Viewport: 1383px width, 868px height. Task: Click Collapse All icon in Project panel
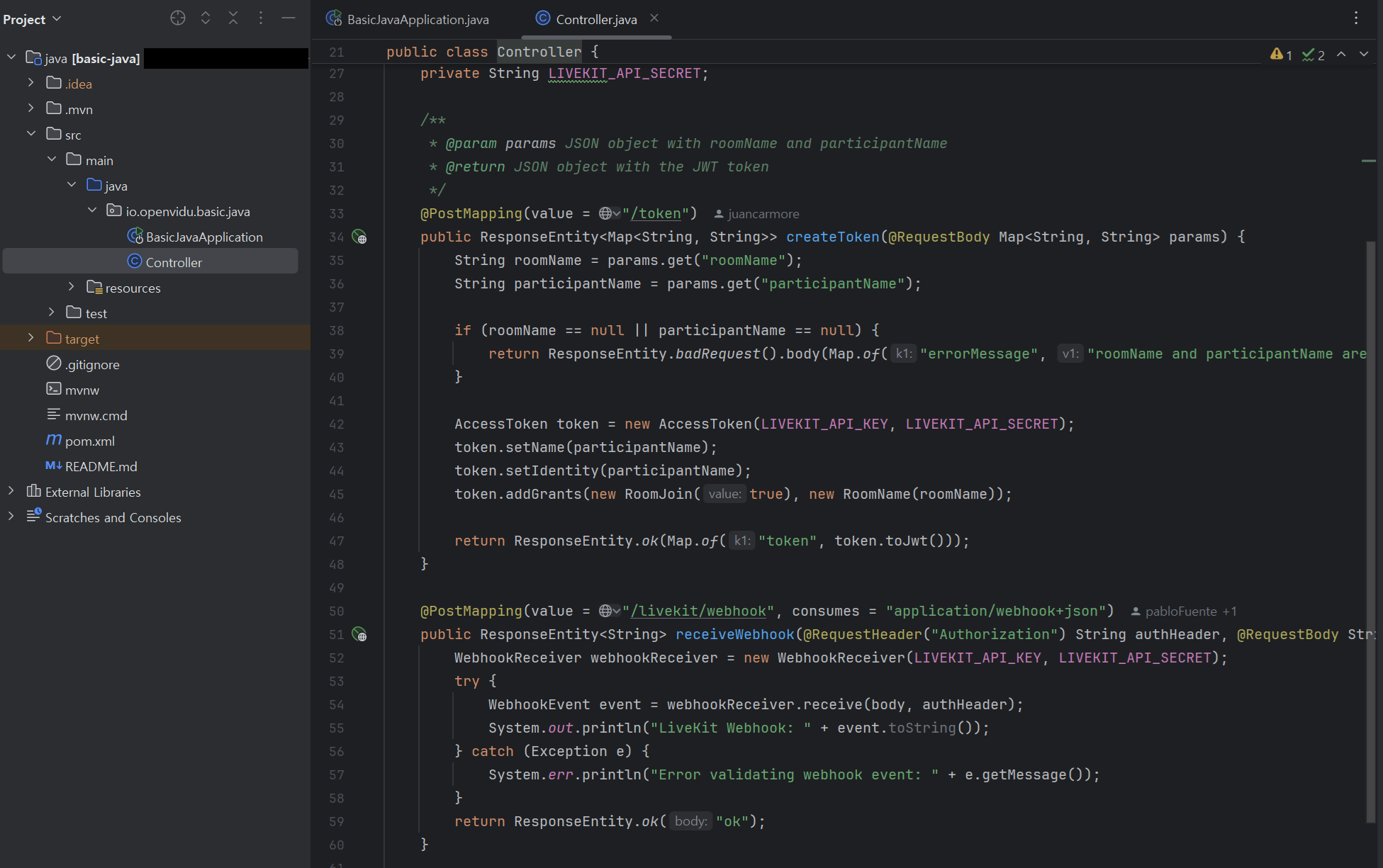[x=233, y=18]
